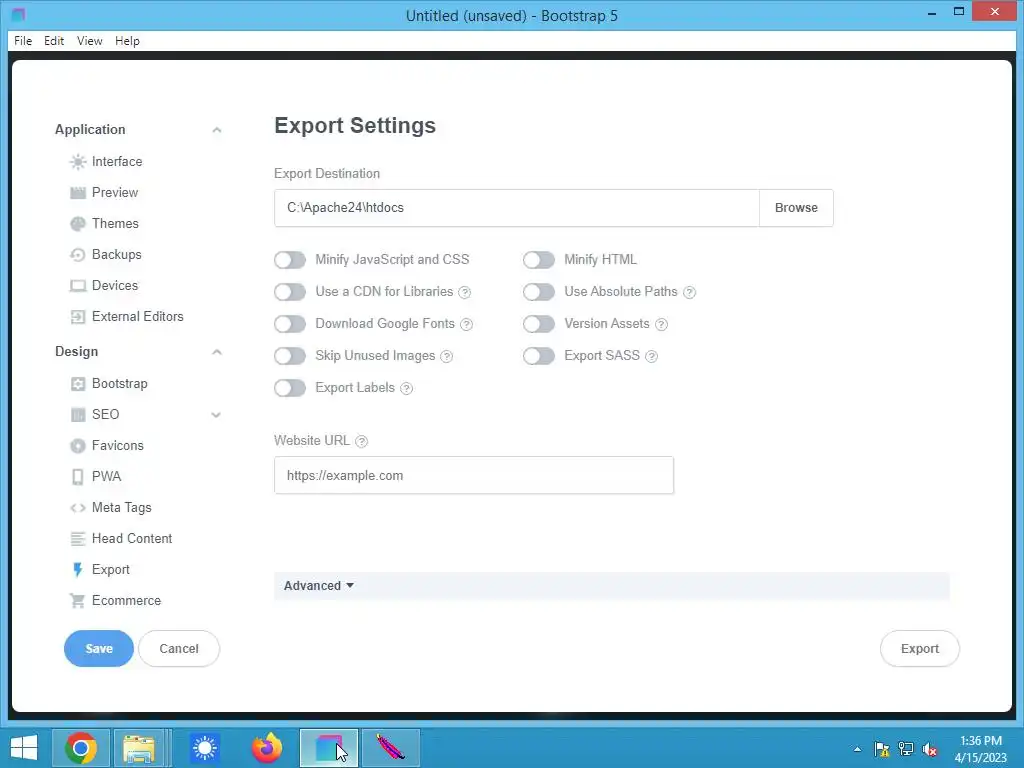Click help icon beside Export SASS
Viewport: 1024px width, 768px height.
[x=651, y=357]
